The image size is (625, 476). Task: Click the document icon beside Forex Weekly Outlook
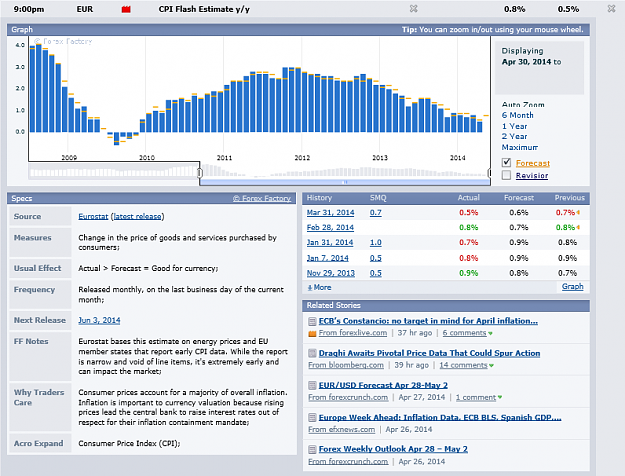click(312, 449)
